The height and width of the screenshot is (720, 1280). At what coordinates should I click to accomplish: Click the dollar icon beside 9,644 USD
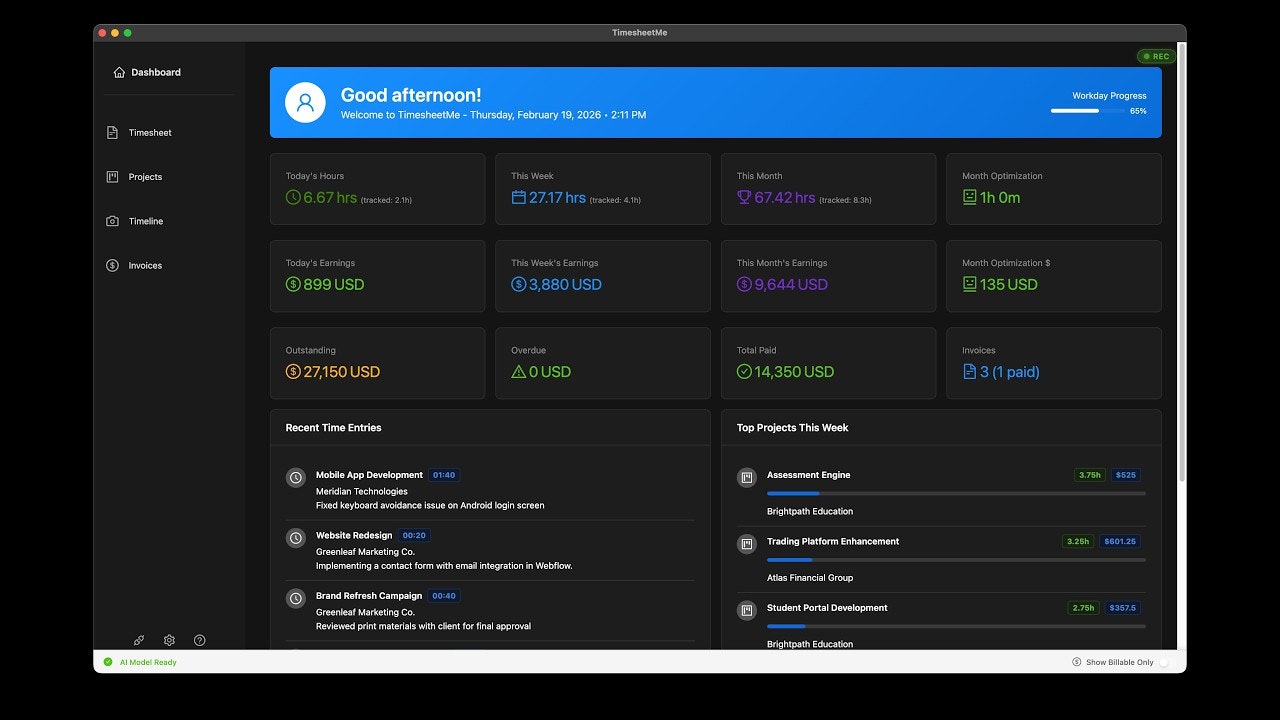click(x=744, y=285)
